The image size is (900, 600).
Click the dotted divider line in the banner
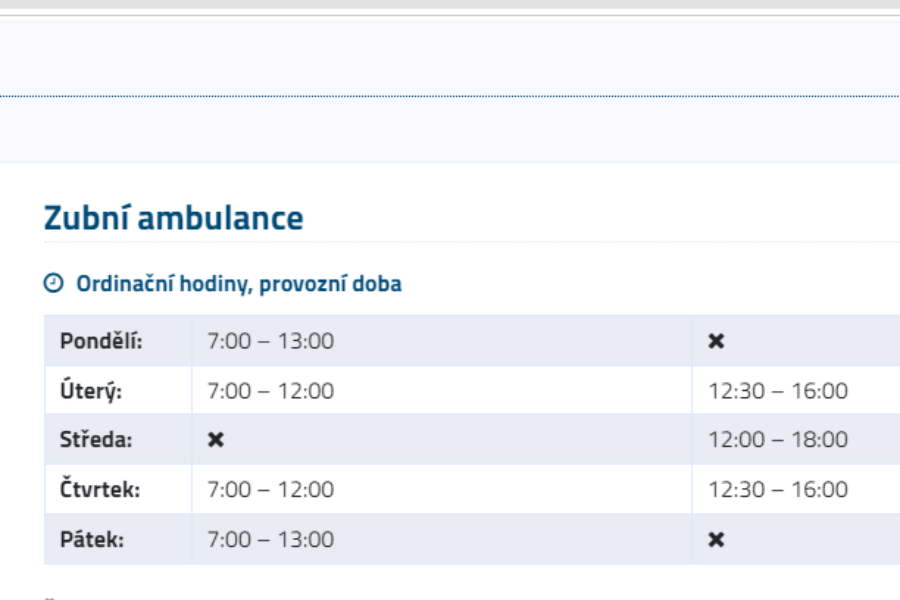point(450,96)
